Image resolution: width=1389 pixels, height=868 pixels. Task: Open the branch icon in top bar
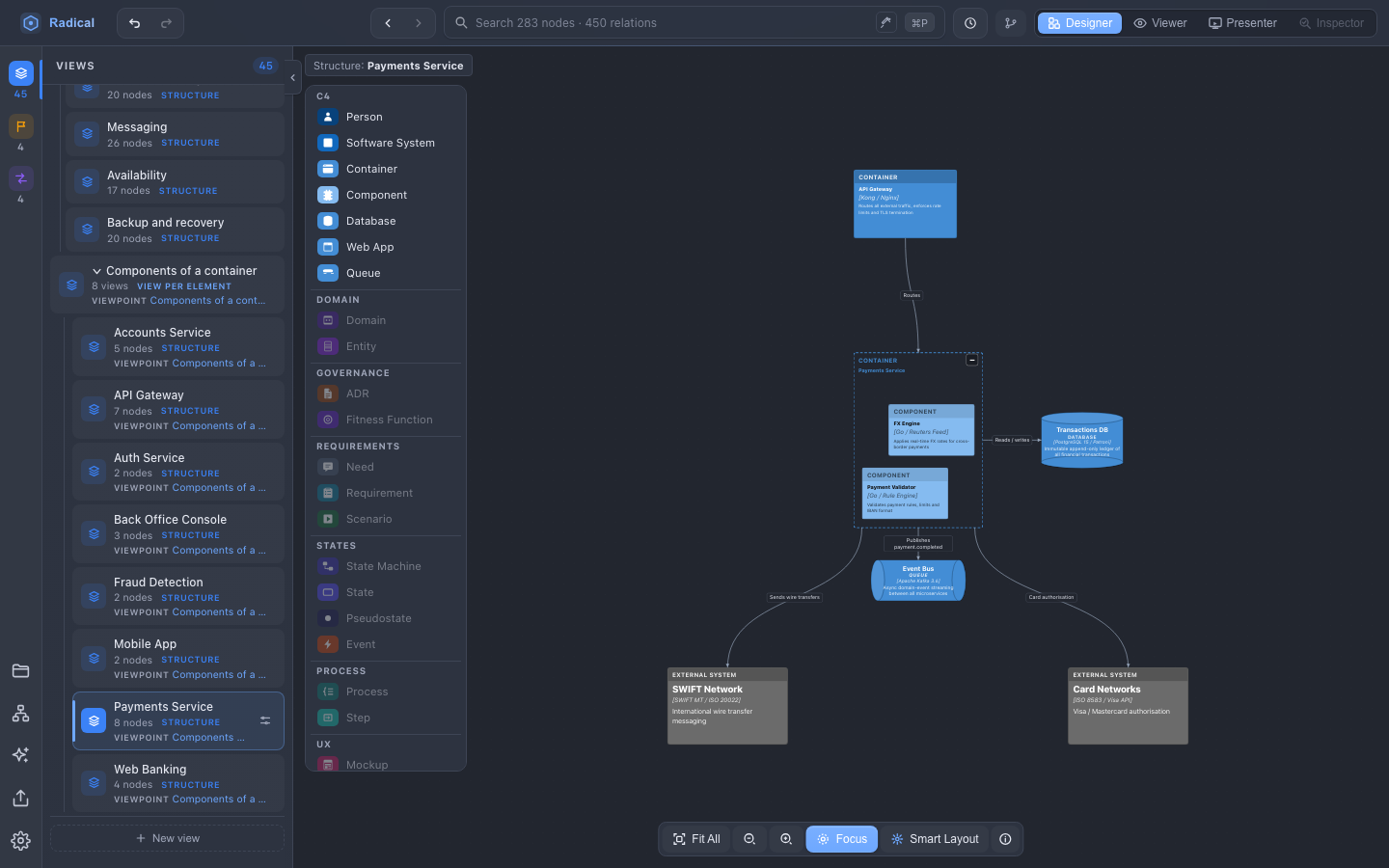[x=1011, y=23]
